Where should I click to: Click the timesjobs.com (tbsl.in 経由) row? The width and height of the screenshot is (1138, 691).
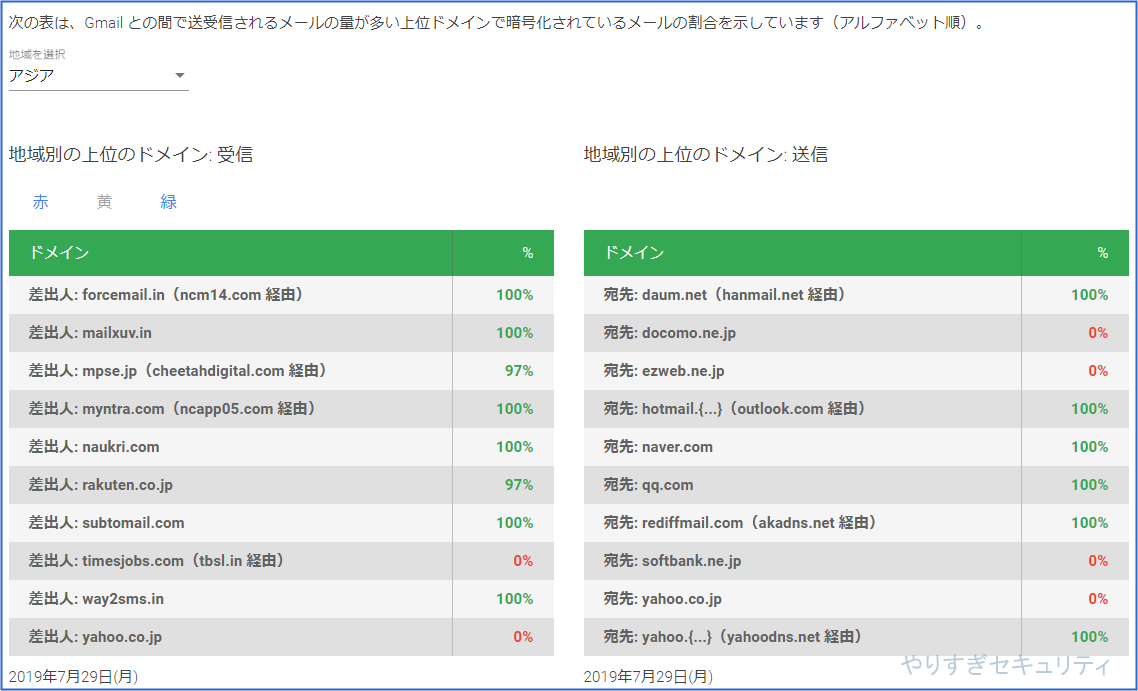tap(281, 560)
